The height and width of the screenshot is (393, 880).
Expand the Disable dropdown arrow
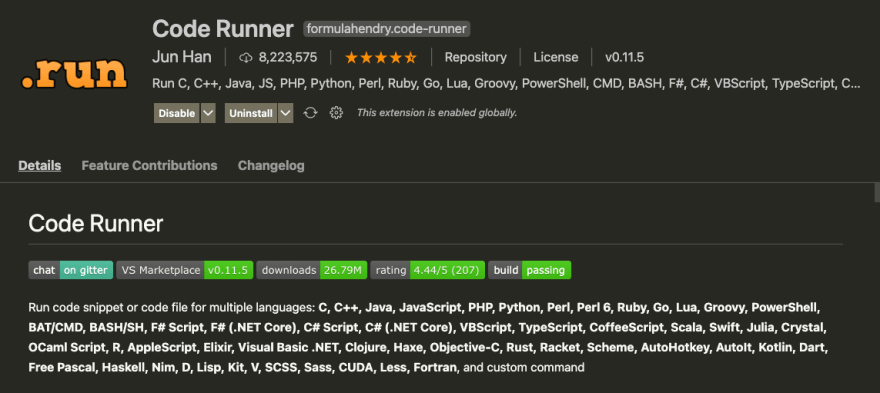[x=208, y=113]
